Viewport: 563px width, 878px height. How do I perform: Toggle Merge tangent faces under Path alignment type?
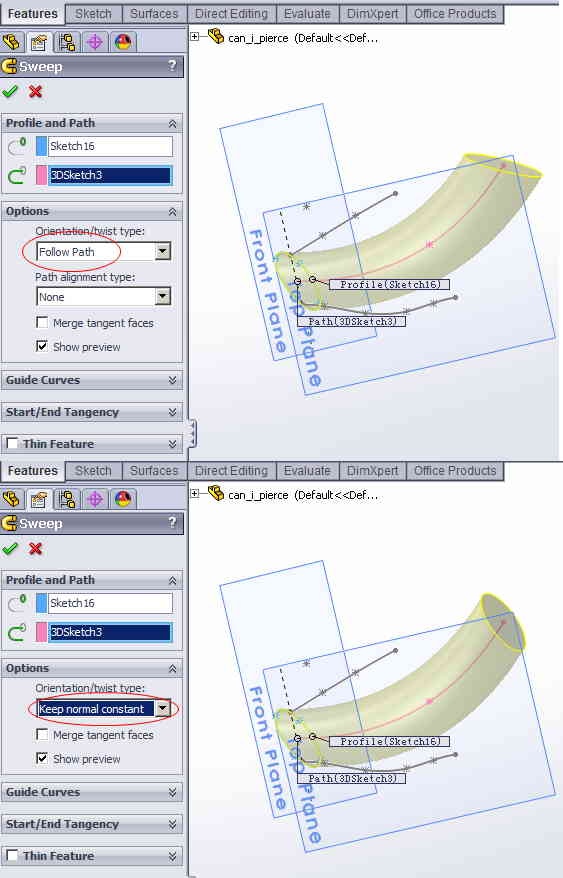point(42,323)
